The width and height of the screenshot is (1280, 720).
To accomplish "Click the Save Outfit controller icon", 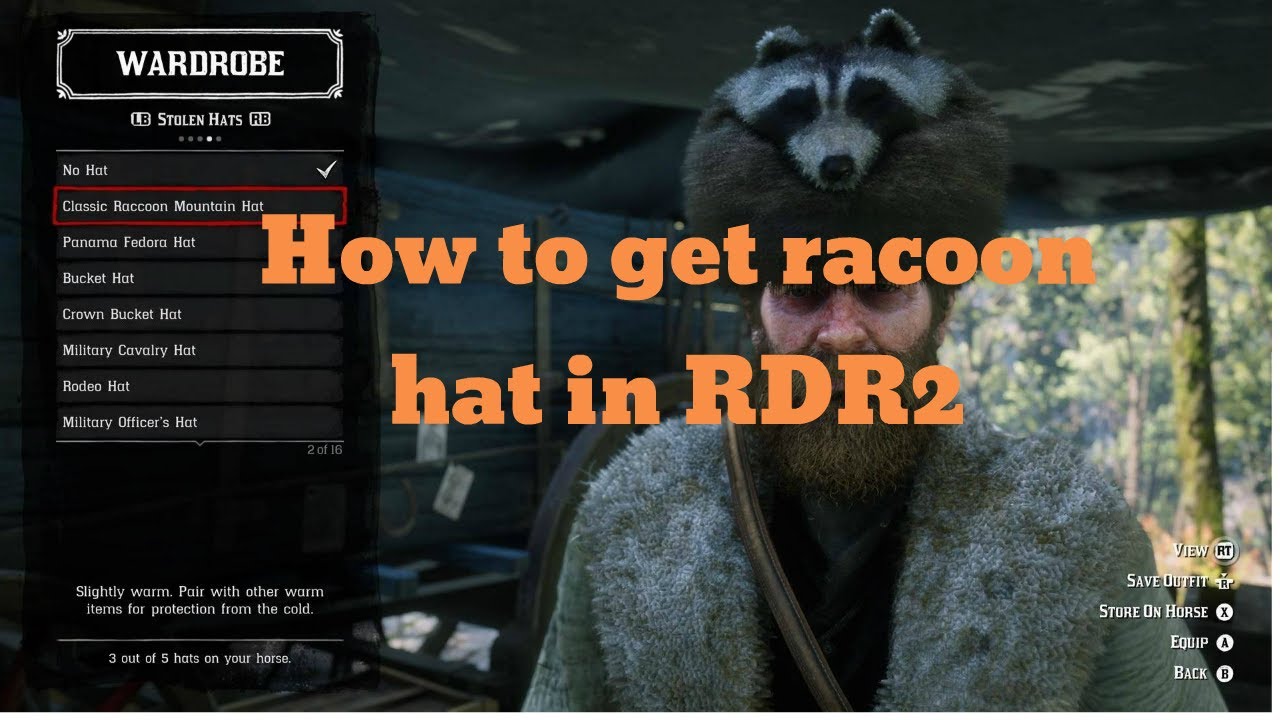I will [1225, 581].
